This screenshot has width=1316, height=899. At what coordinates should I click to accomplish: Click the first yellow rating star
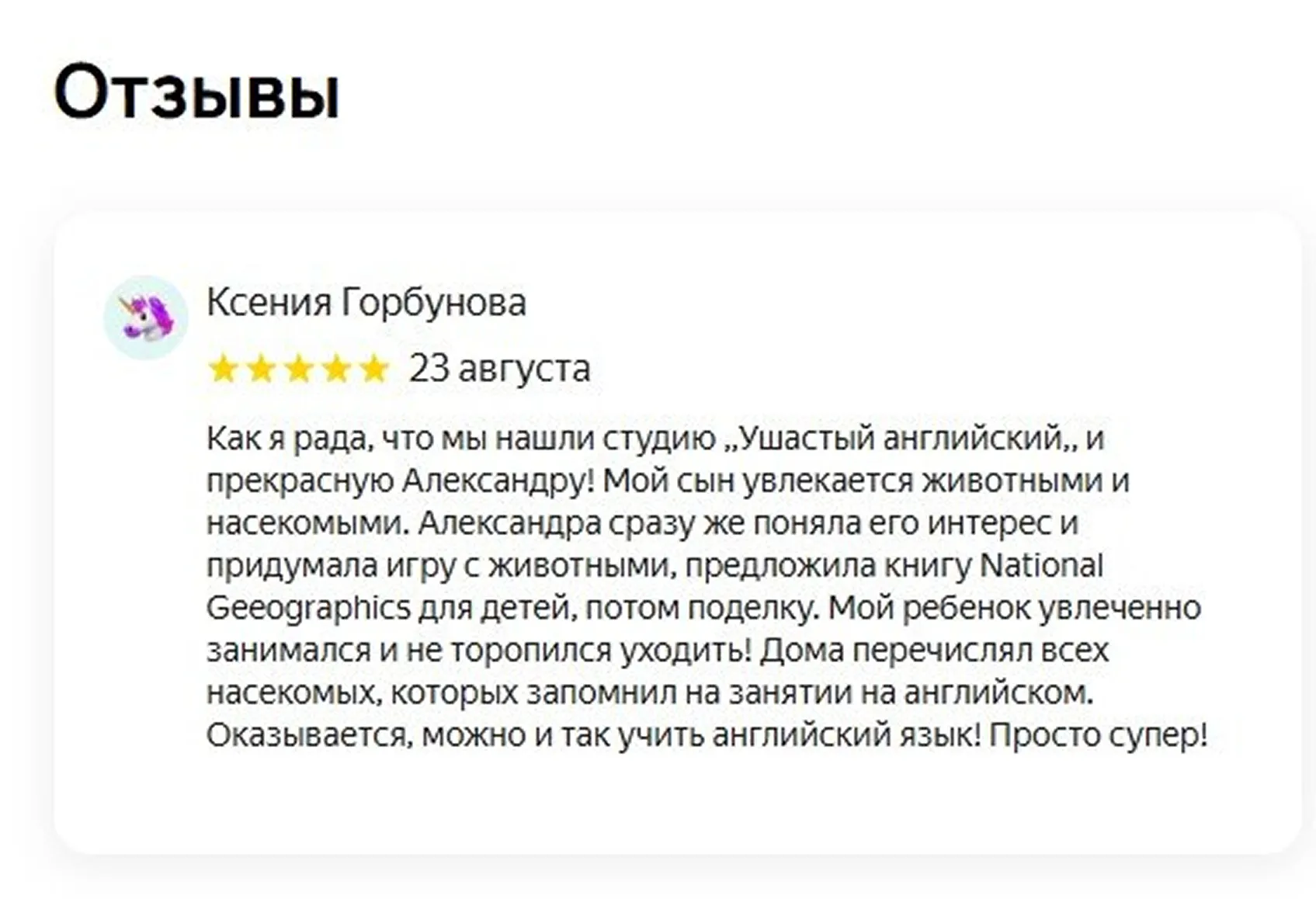click(x=224, y=369)
